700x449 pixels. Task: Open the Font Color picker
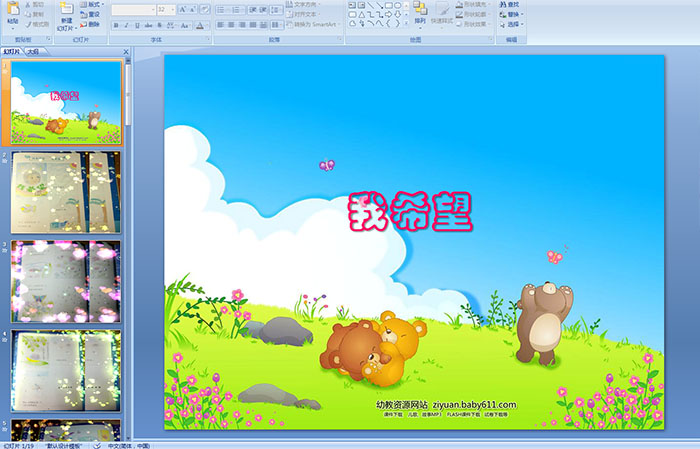pyautogui.click(x=201, y=25)
